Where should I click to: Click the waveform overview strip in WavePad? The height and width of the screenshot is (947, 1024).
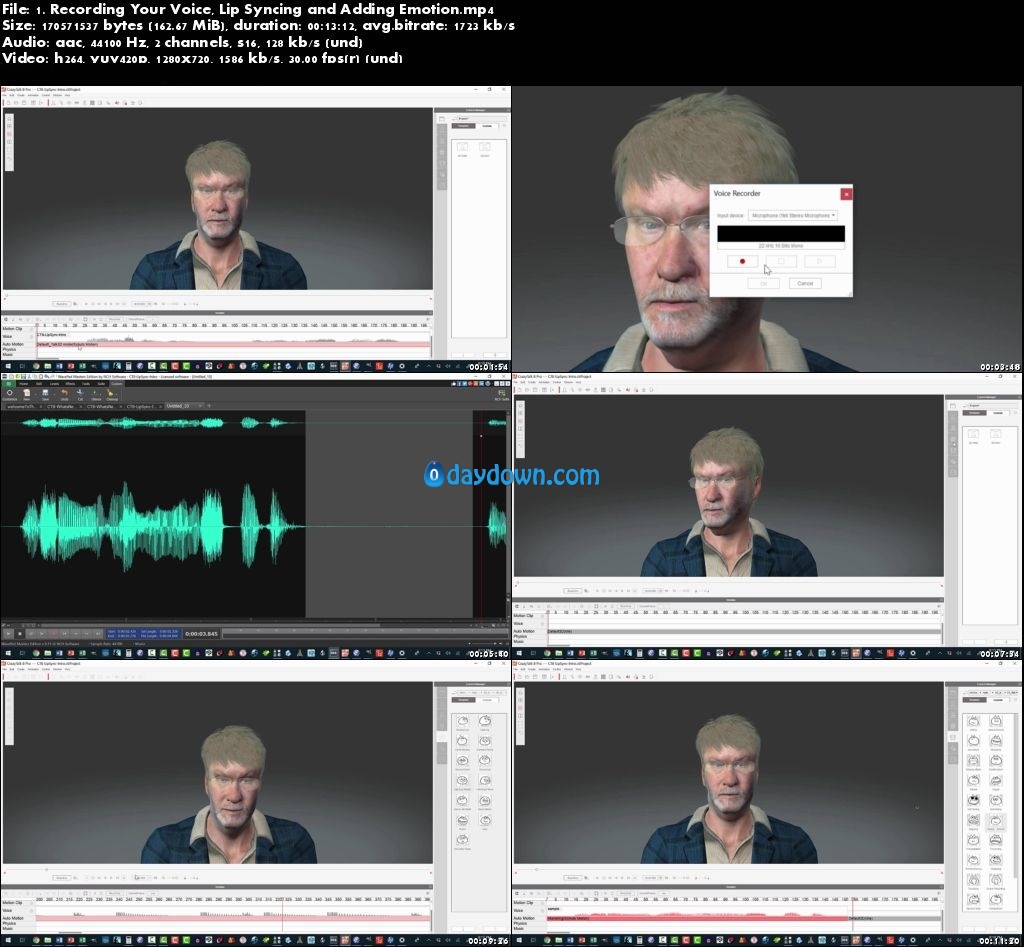click(255, 423)
